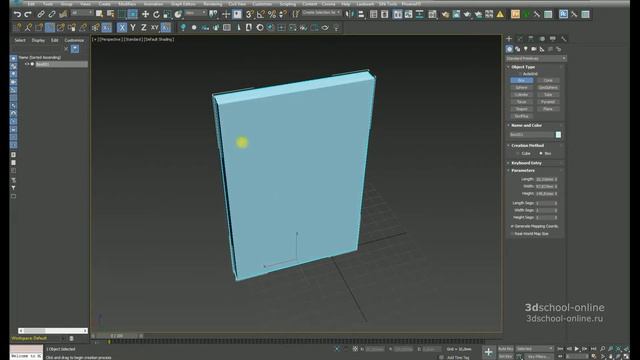This screenshot has width=640, height=360.
Task: Open the Edit menu in Scene Explorer
Action: (x=54, y=40)
